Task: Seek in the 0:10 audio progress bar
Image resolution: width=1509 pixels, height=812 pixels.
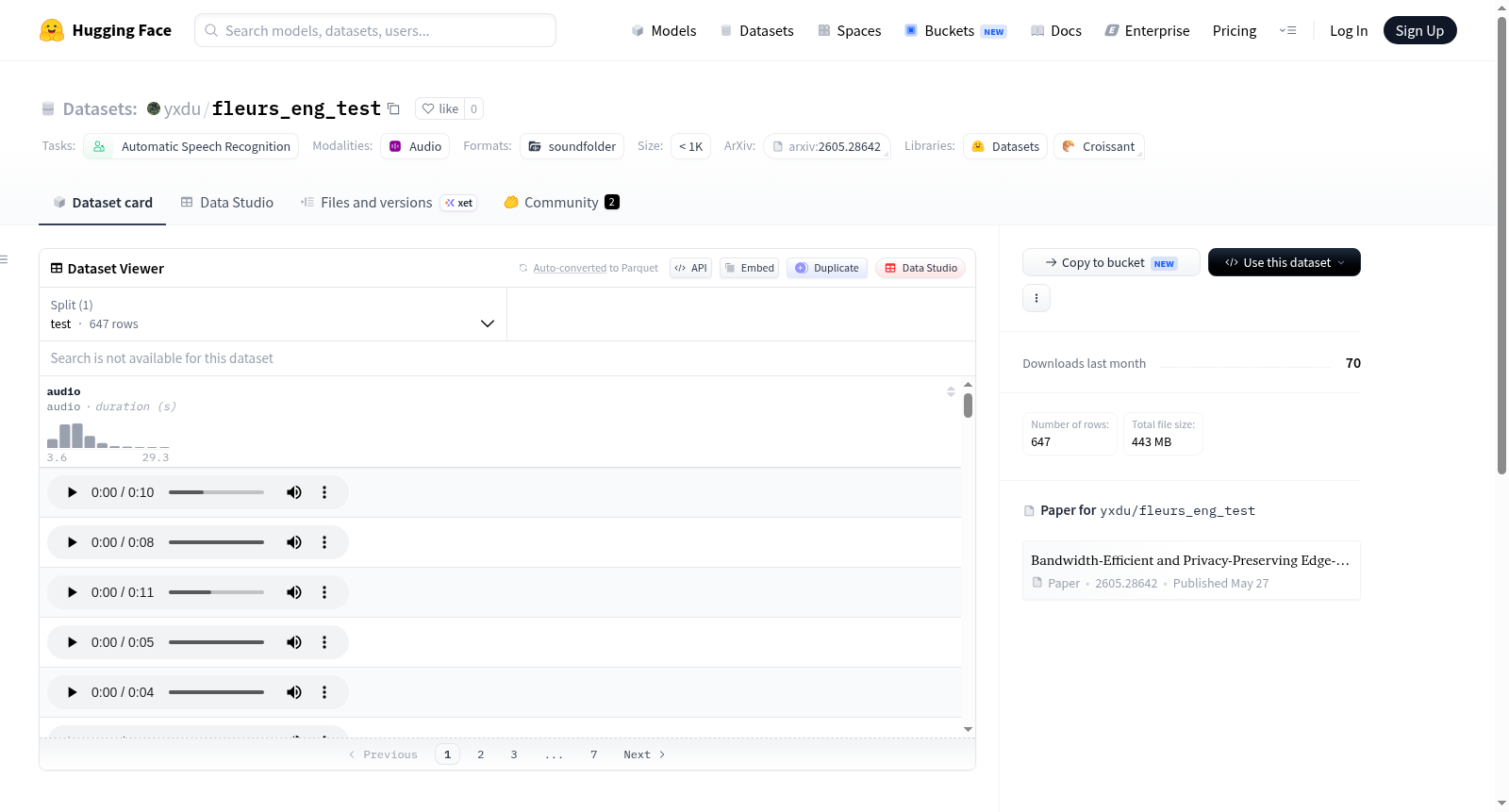Action: point(216,492)
